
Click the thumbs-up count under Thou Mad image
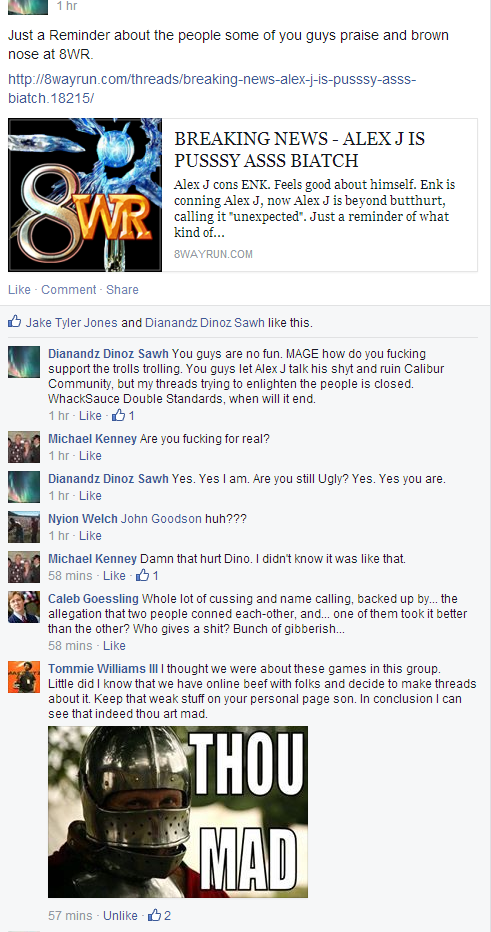click(159, 915)
